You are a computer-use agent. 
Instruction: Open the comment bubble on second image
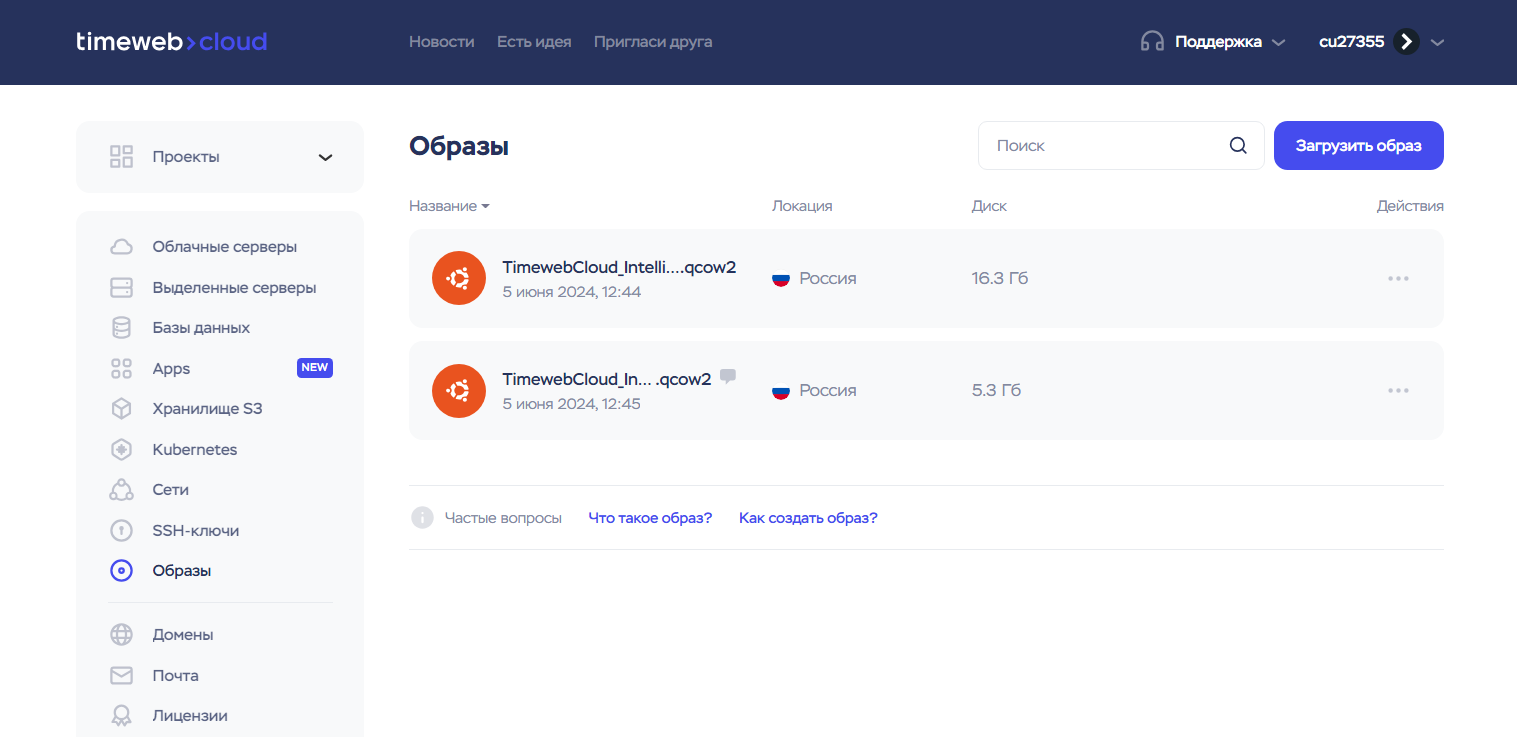pyautogui.click(x=728, y=376)
